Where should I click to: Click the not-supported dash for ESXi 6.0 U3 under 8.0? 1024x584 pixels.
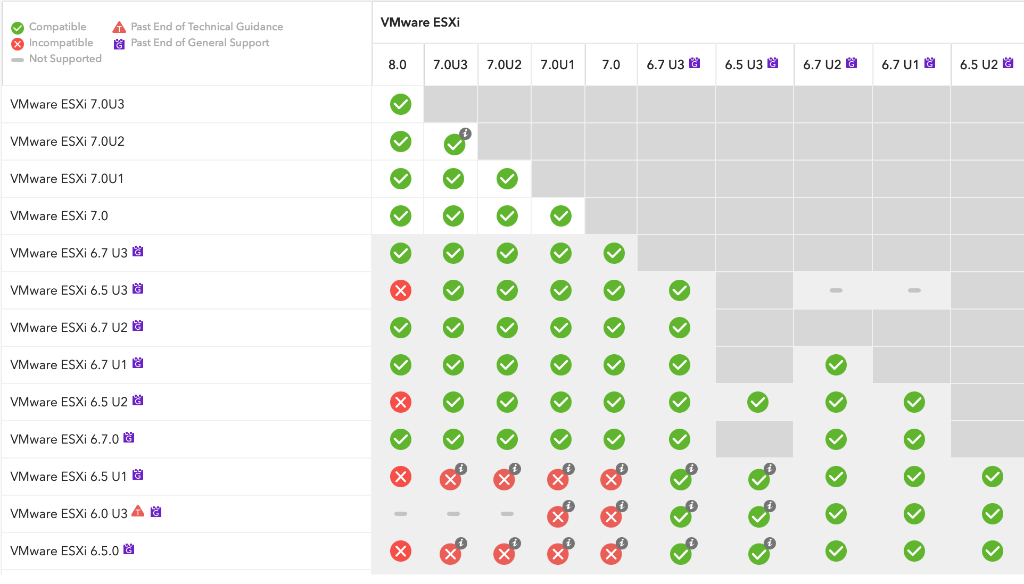400,513
